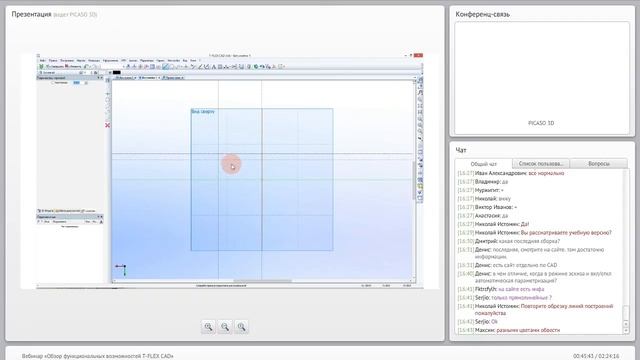The height and width of the screenshot is (360, 640).
Task: Select the 3D Модель tab at panel bottom
Action: click(46, 211)
